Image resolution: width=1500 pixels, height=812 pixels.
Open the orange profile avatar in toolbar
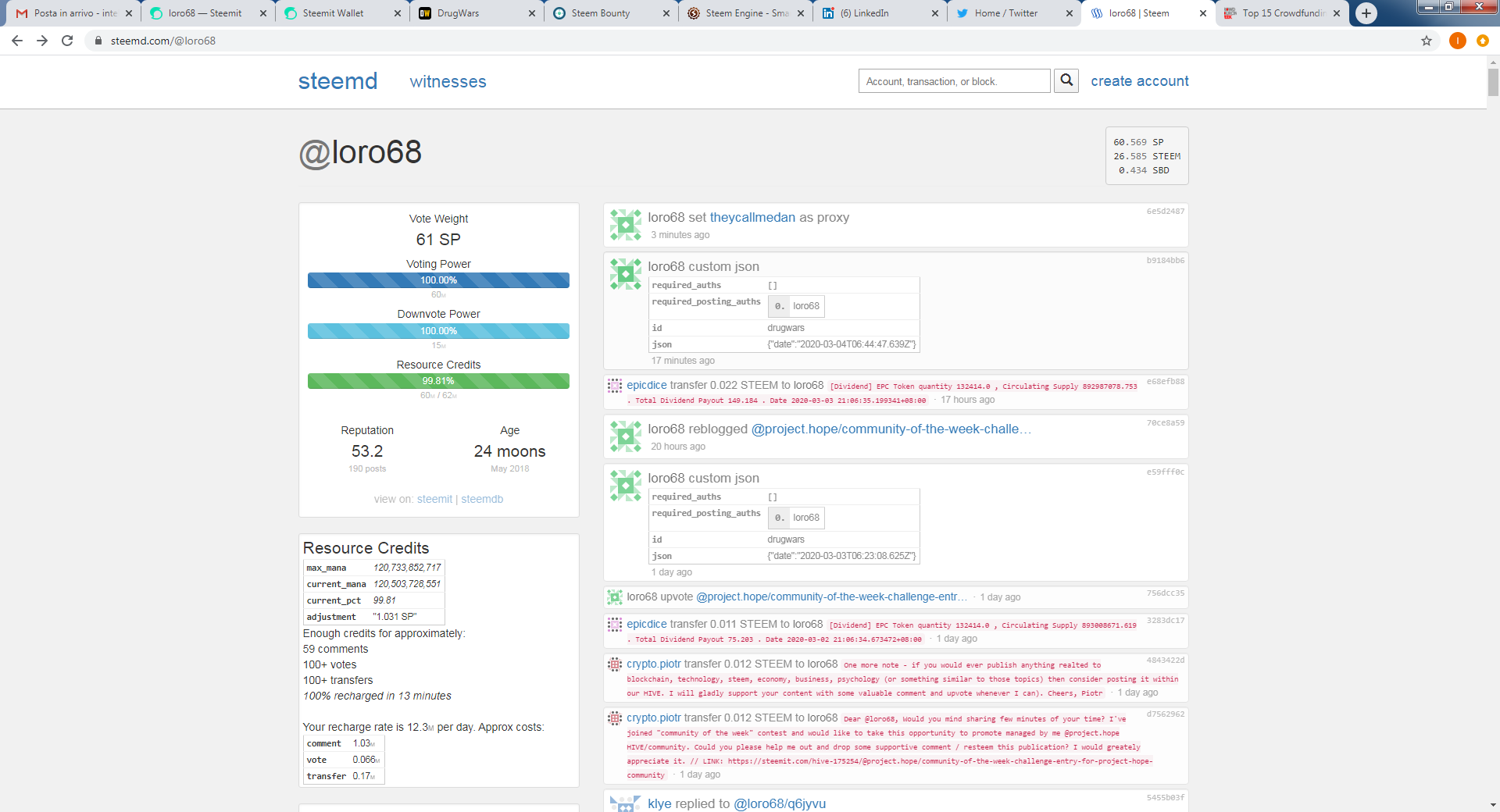coord(1457,41)
